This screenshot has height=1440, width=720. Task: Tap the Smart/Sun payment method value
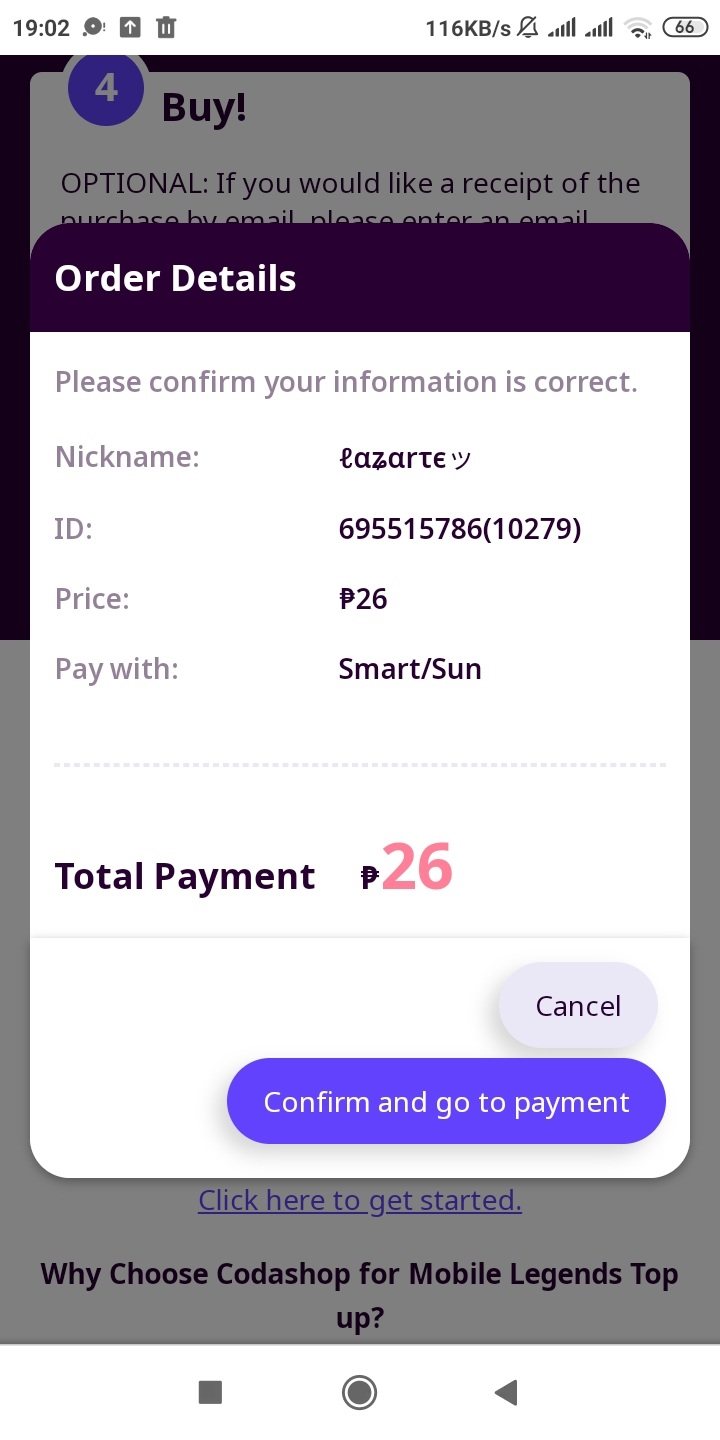click(410, 669)
